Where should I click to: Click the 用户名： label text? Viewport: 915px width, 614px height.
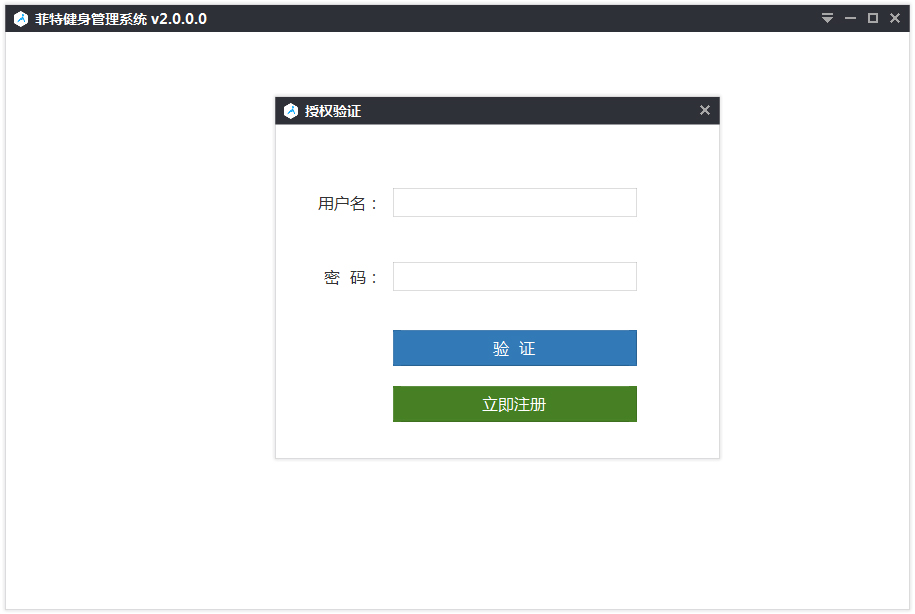[348, 204]
